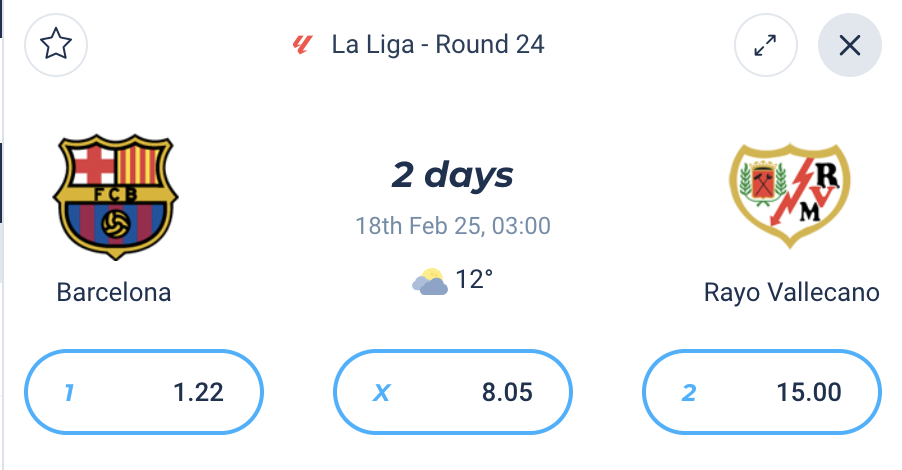Pick the draw odds 8.05
Viewport: 902px width, 470px height.
click(452, 393)
